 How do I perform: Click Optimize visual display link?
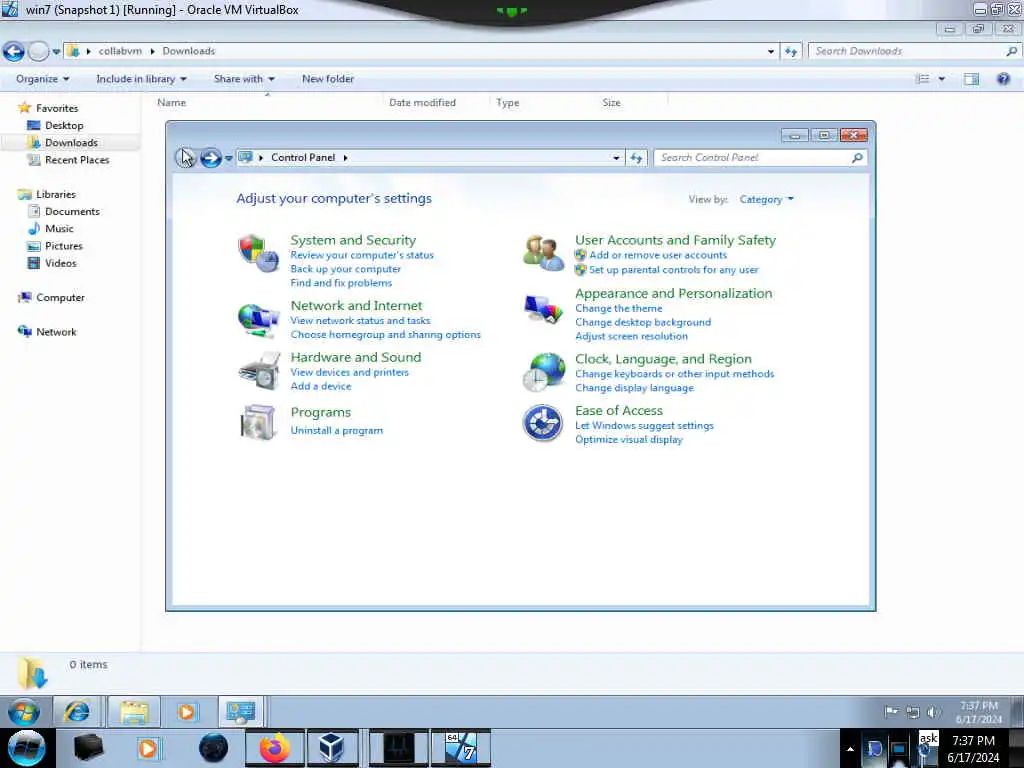tap(628, 440)
